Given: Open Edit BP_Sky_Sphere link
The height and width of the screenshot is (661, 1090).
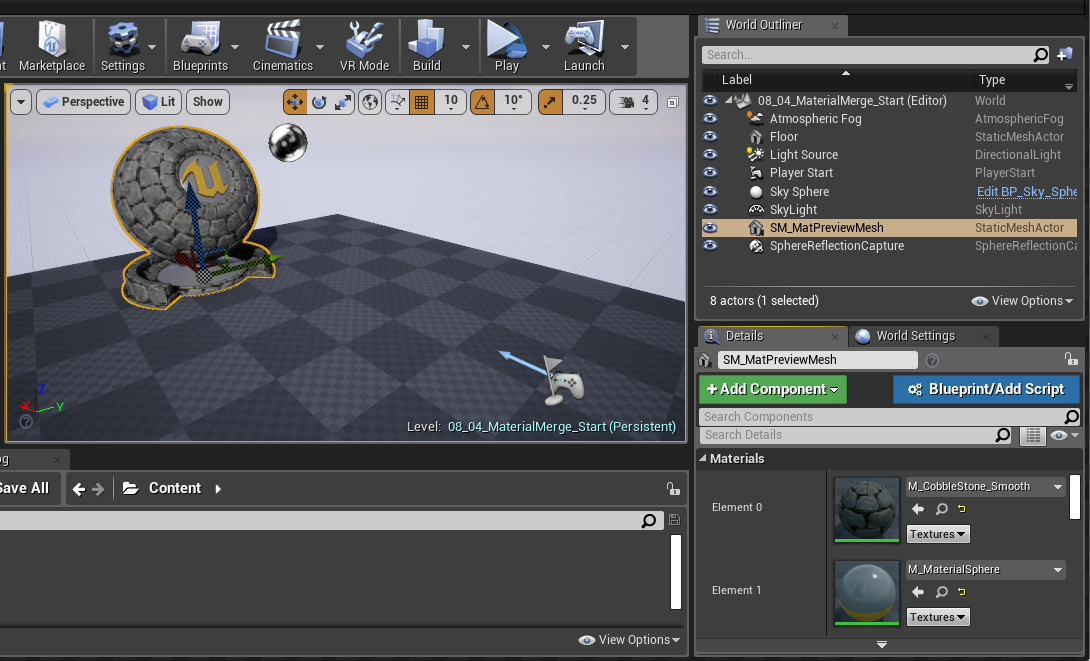Looking at the screenshot, I should pyautogui.click(x=1026, y=191).
